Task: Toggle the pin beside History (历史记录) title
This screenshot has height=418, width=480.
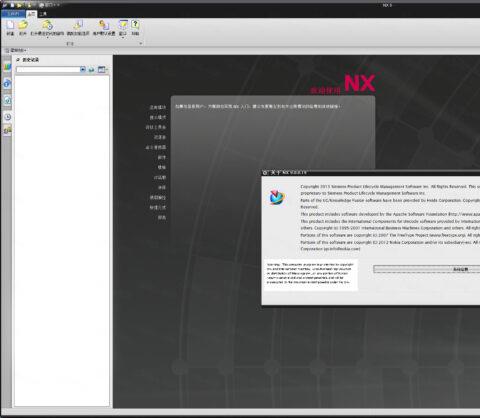Action: coord(18,60)
